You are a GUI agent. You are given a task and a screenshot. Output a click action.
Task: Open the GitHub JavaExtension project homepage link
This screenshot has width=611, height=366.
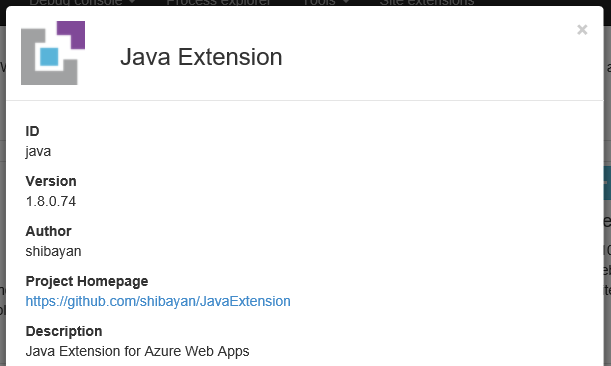(158, 301)
